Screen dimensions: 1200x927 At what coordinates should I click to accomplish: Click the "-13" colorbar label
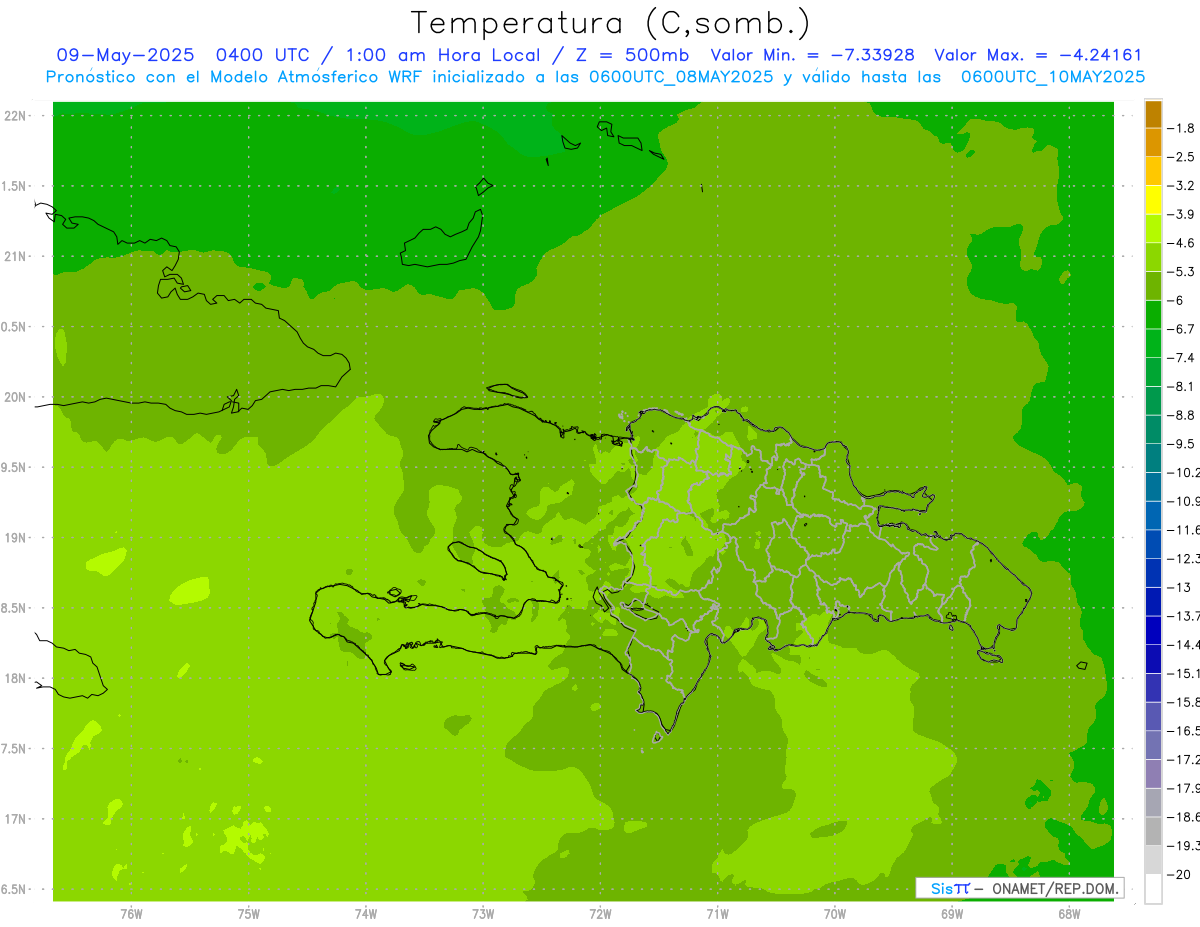click(x=1177, y=587)
